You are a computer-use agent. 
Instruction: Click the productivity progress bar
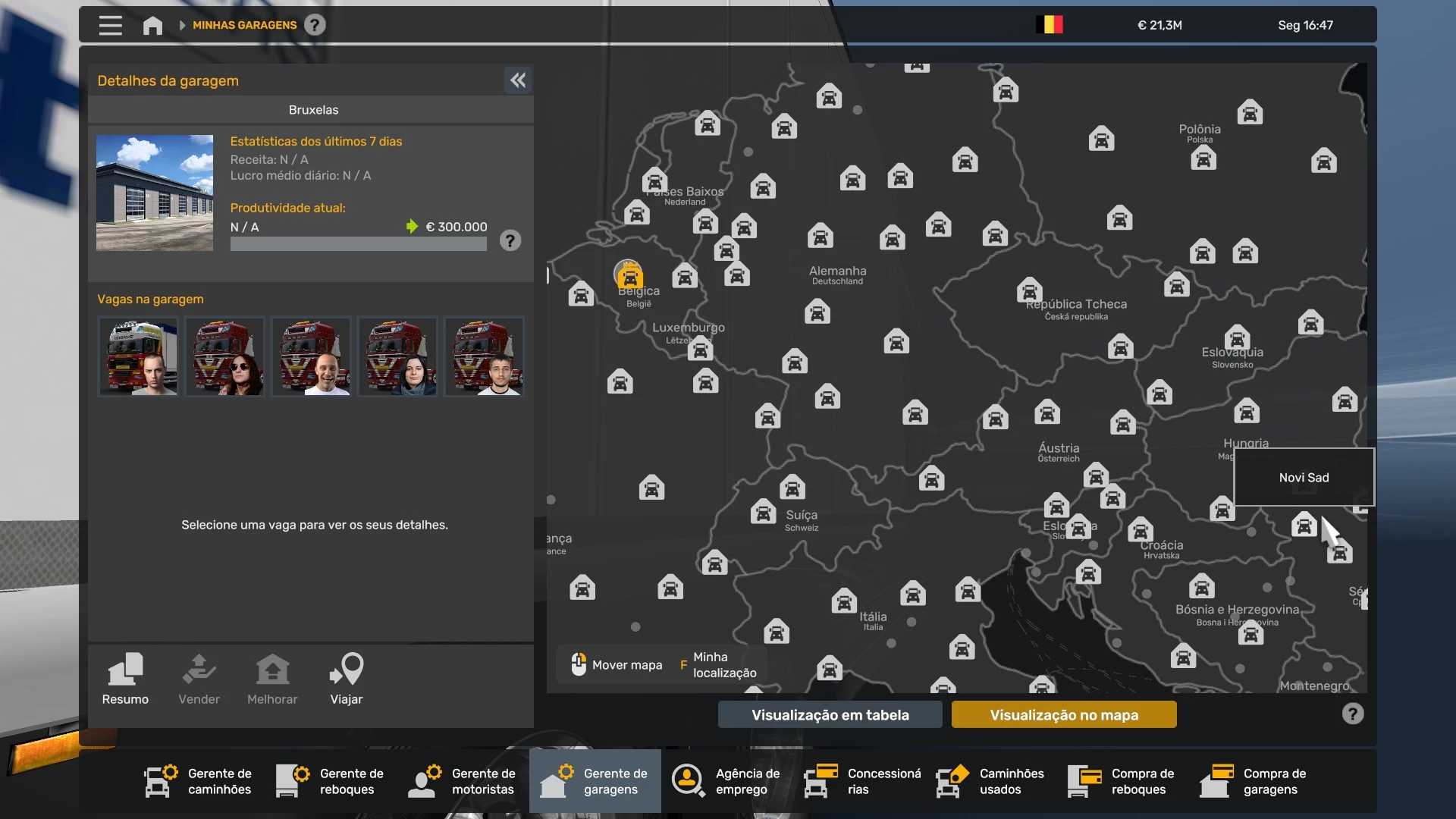[x=358, y=244]
